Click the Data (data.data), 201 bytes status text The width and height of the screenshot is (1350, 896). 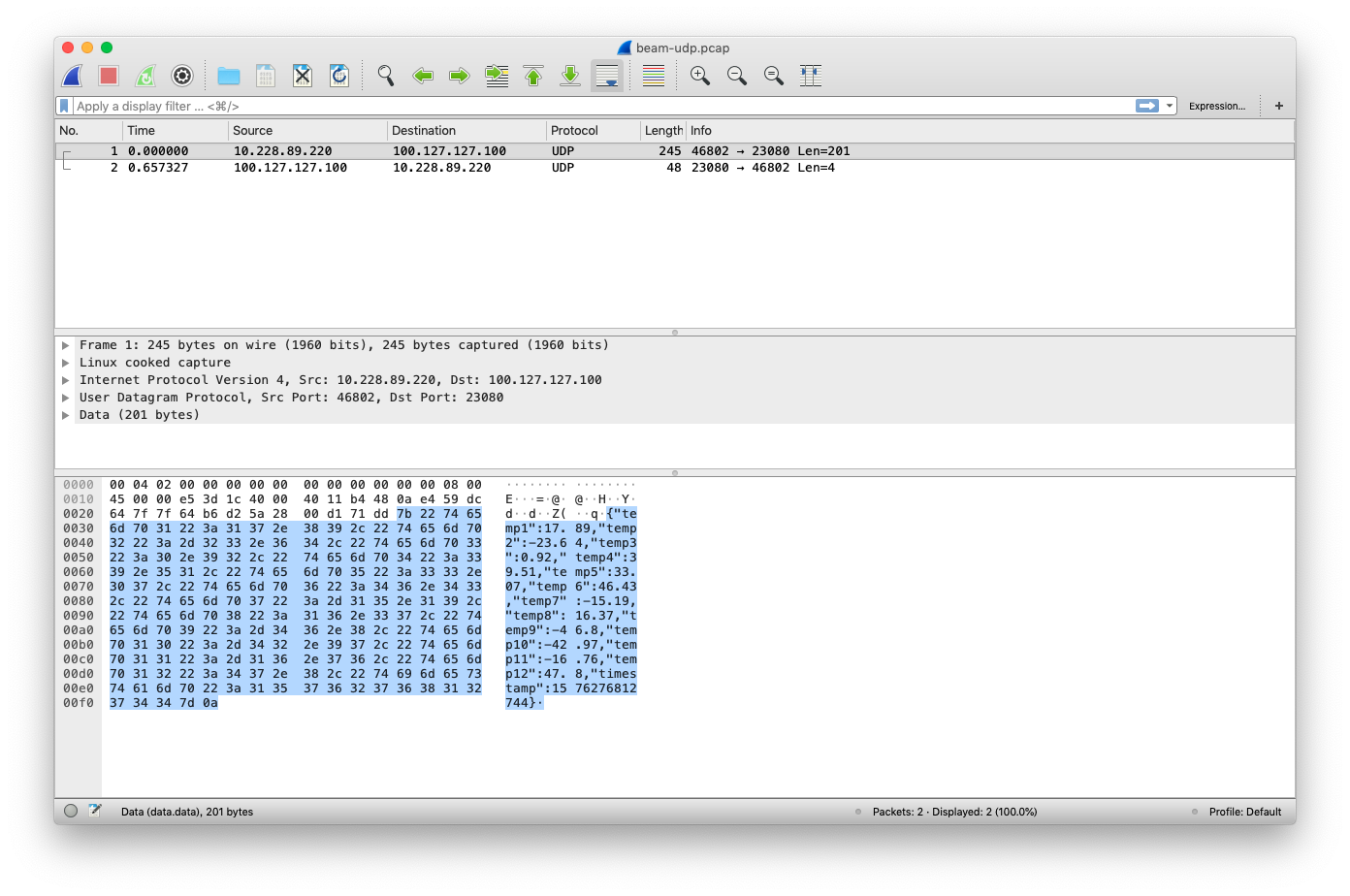187,812
